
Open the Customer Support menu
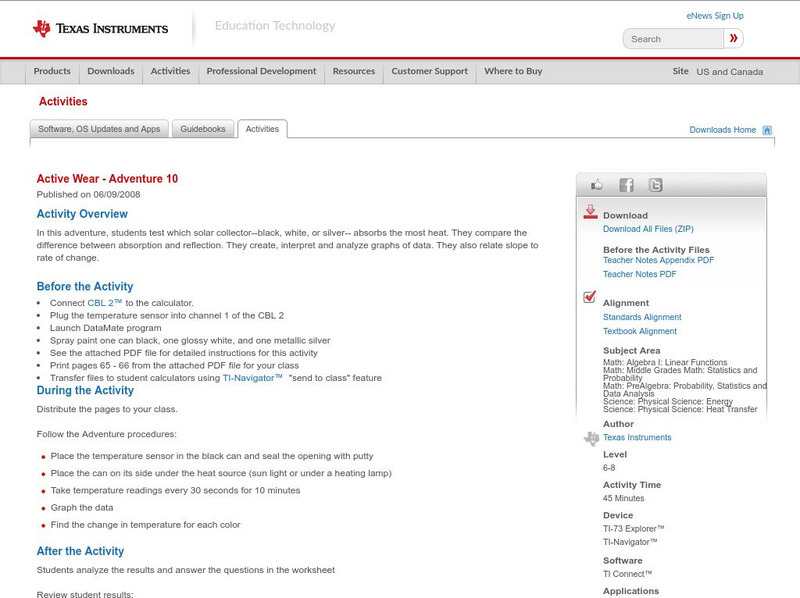tap(428, 71)
